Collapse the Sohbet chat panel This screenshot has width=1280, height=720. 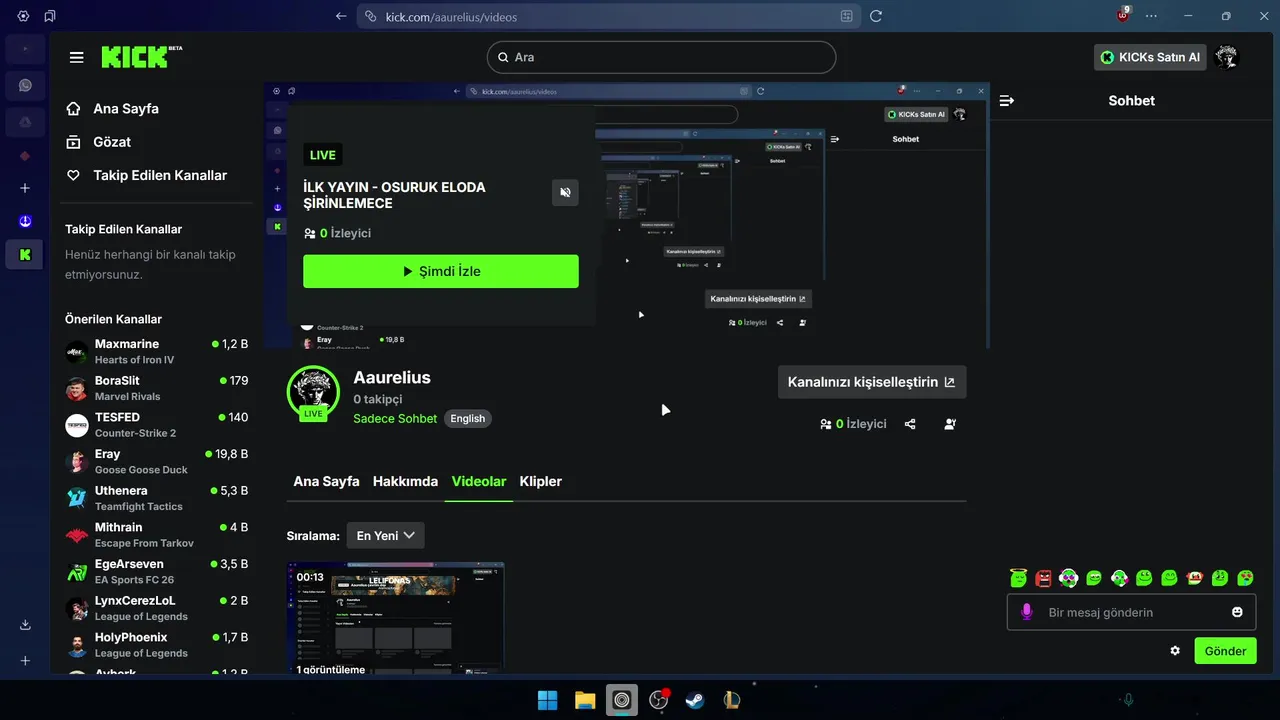[x=1007, y=101]
